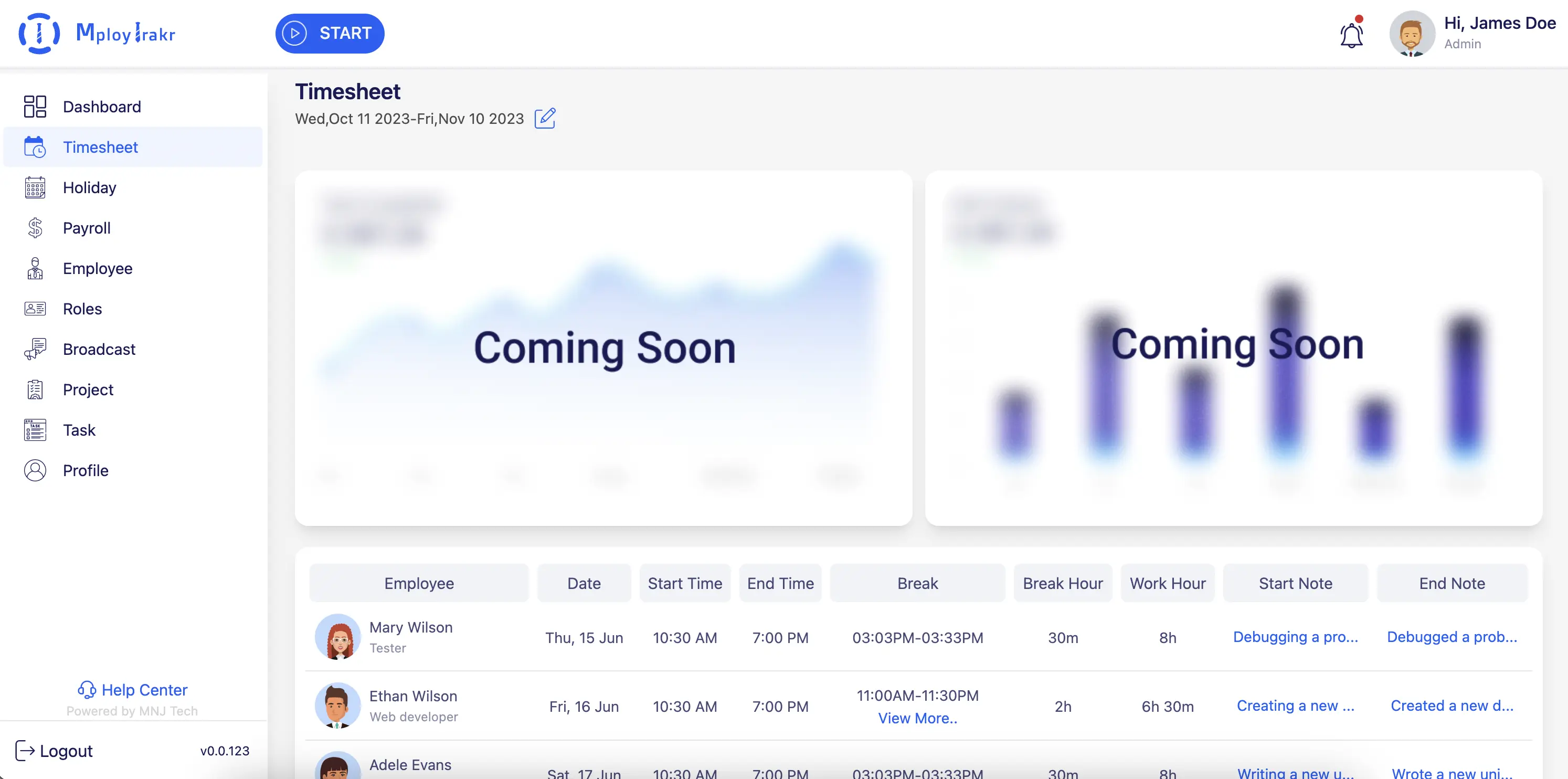1568x779 pixels.
Task: Click the Project clipboard icon
Action: tap(35, 390)
